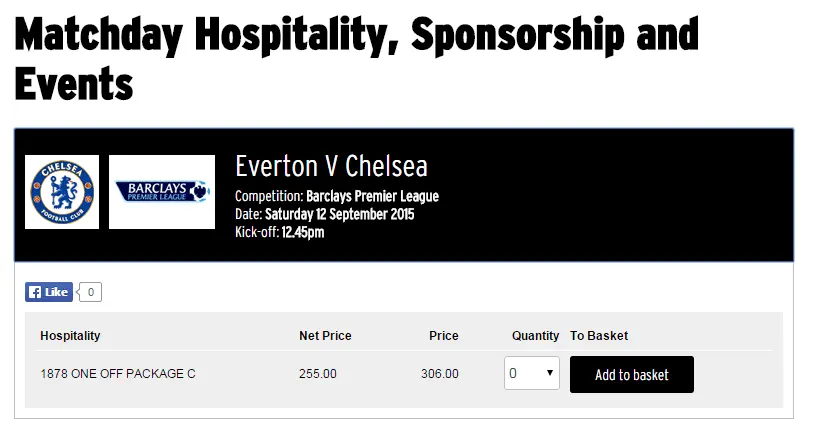Click the Chelsea Football Club crest

pos(62,192)
